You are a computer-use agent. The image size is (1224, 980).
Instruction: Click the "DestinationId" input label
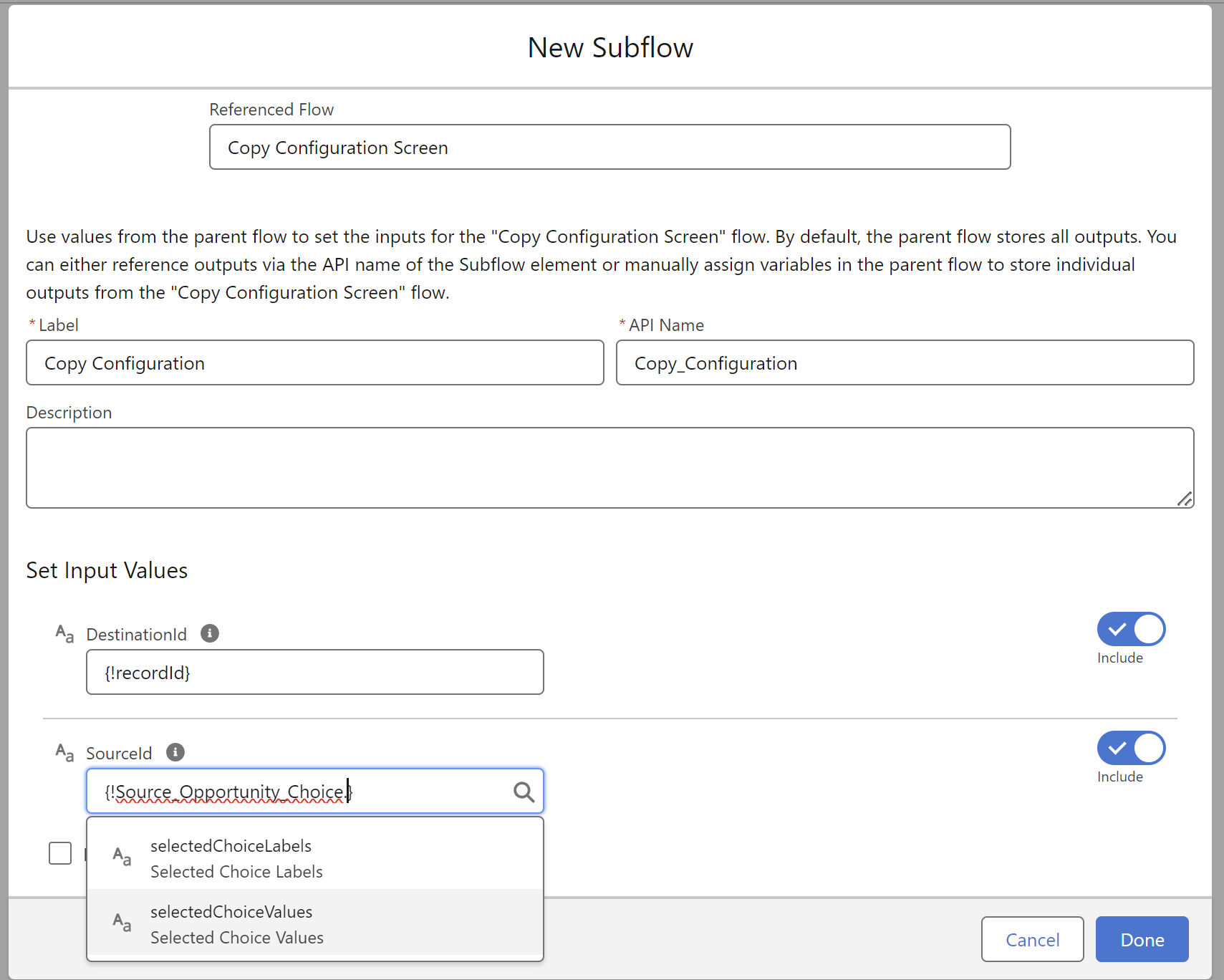click(136, 634)
